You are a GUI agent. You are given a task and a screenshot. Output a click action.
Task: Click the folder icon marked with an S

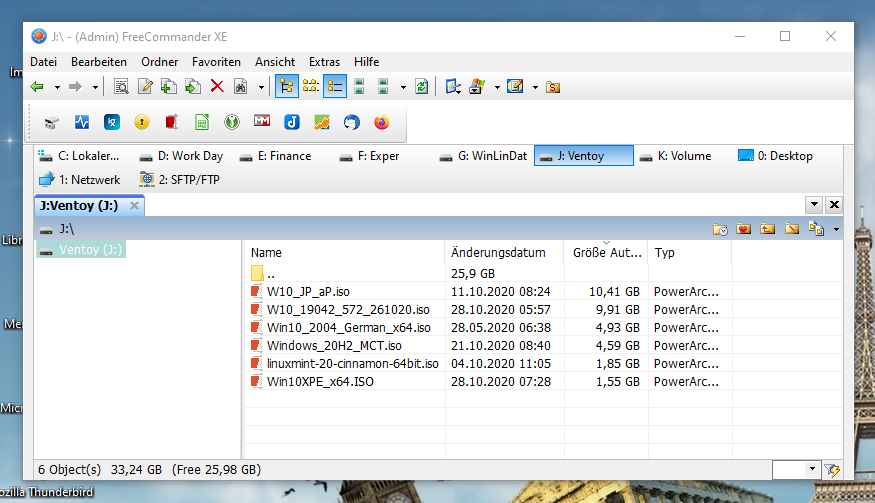pos(553,87)
